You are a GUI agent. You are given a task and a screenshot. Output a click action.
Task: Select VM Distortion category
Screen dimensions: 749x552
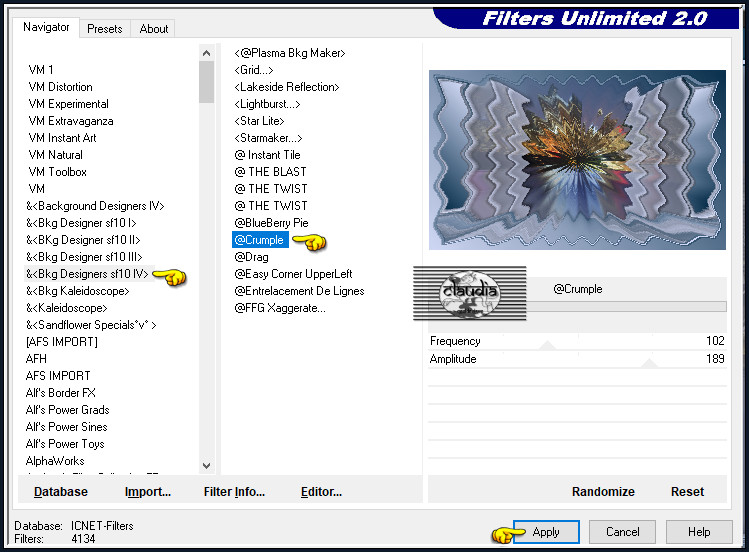pyautogui.click(x=61, y=87)
